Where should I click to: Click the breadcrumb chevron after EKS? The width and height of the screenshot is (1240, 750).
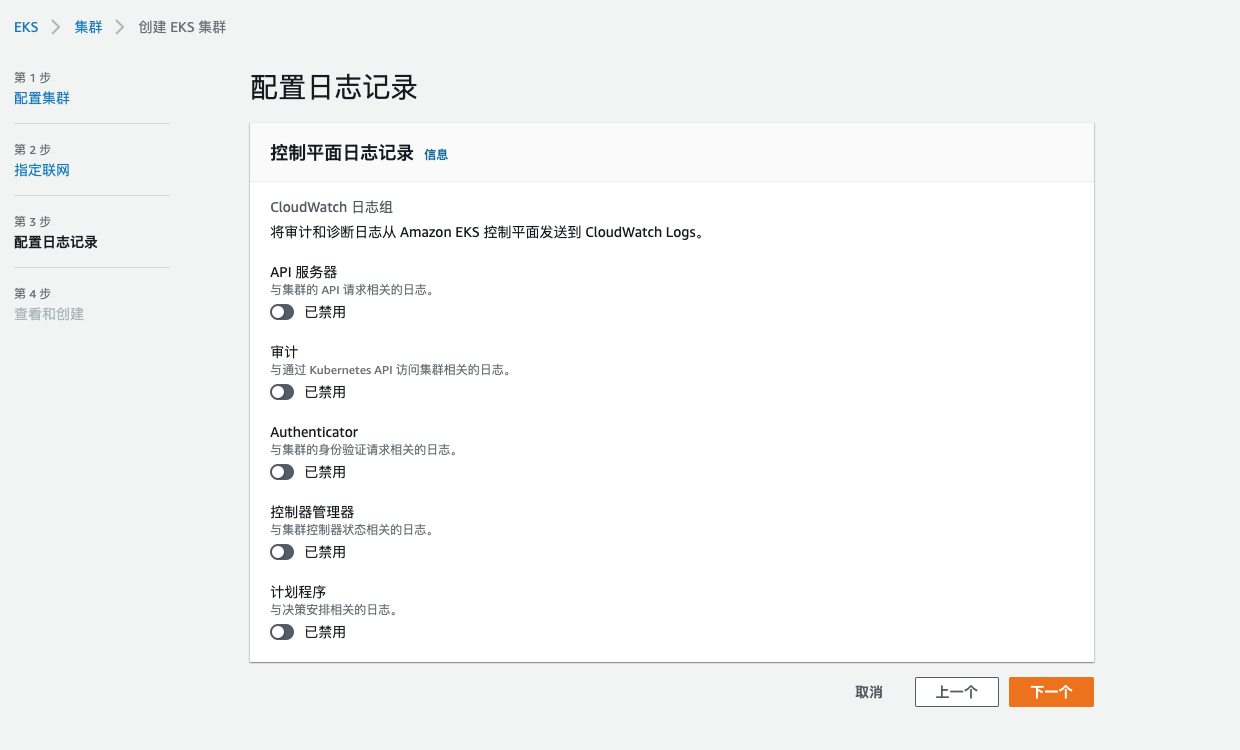coord(56,27)
